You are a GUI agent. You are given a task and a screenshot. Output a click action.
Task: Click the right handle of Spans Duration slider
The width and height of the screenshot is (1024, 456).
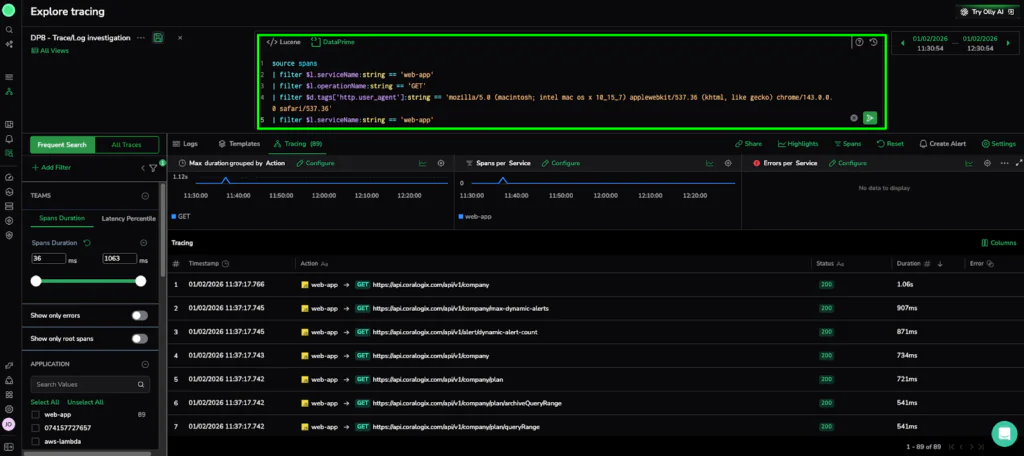pyautogui.click(x=140, y=281)
